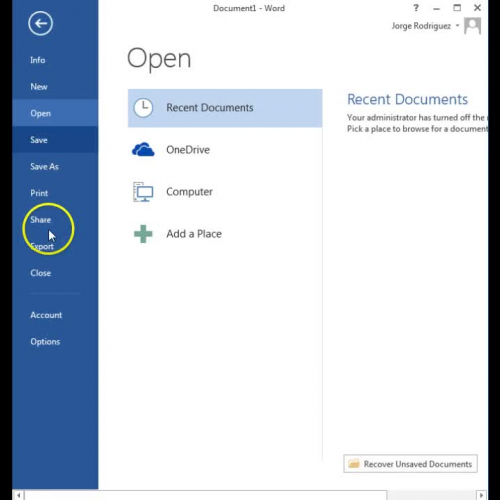
Task: Click the Jorge Rodriguez account name
Action: 421,26
